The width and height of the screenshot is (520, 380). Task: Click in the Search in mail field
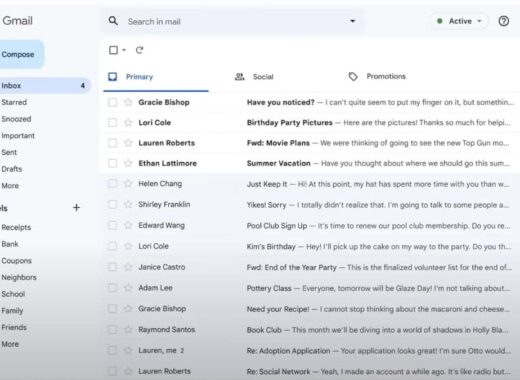click(x=233, y=21)
